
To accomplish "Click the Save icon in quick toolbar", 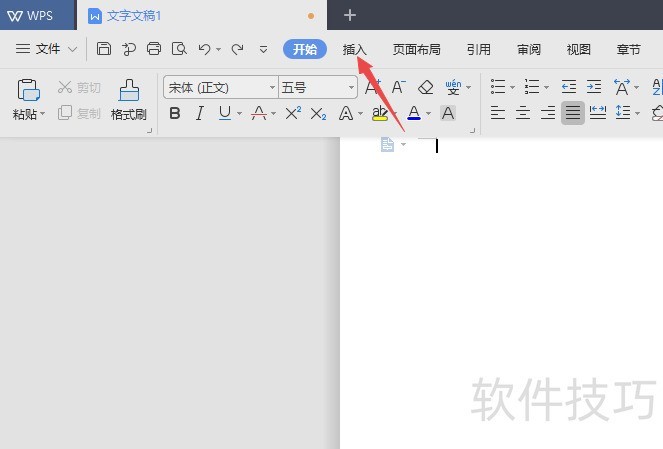I will click(104, 49).
